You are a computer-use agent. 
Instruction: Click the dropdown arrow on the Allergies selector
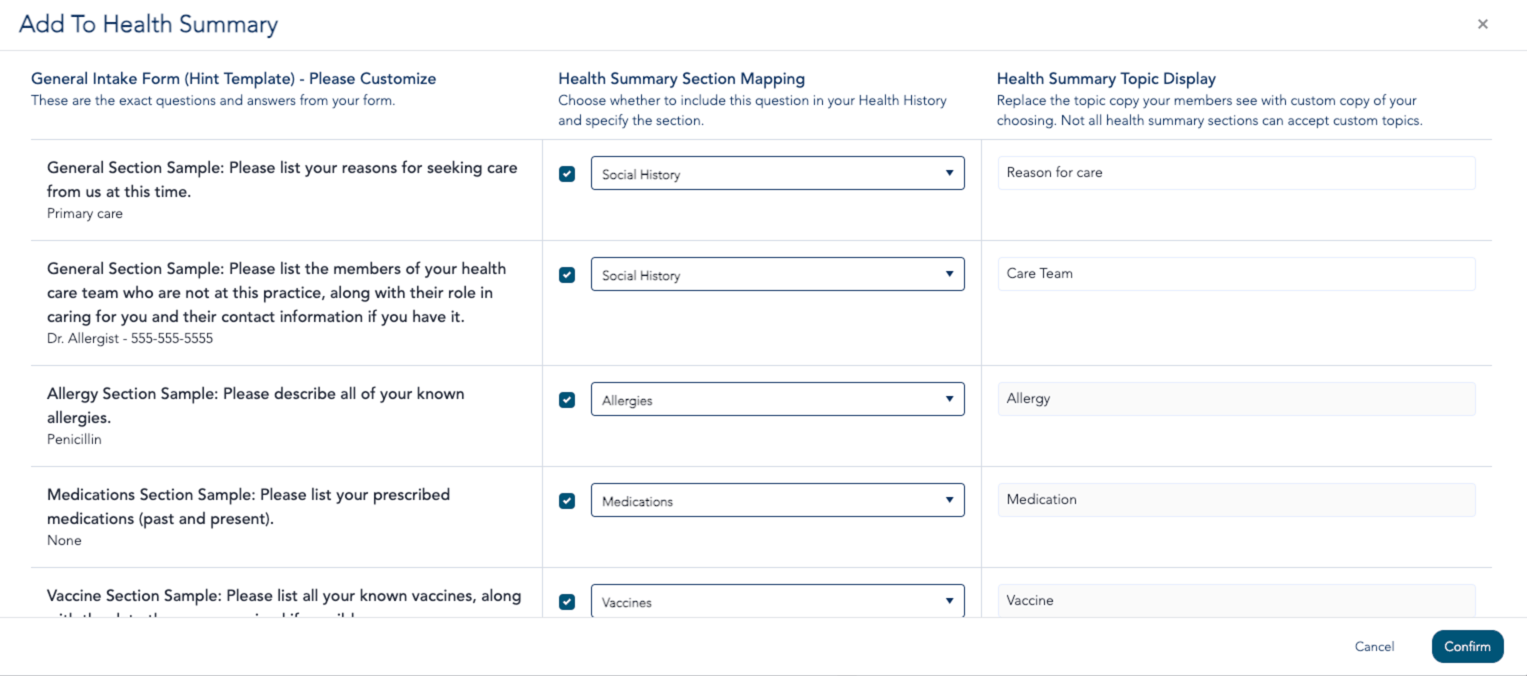coord(950,399)
